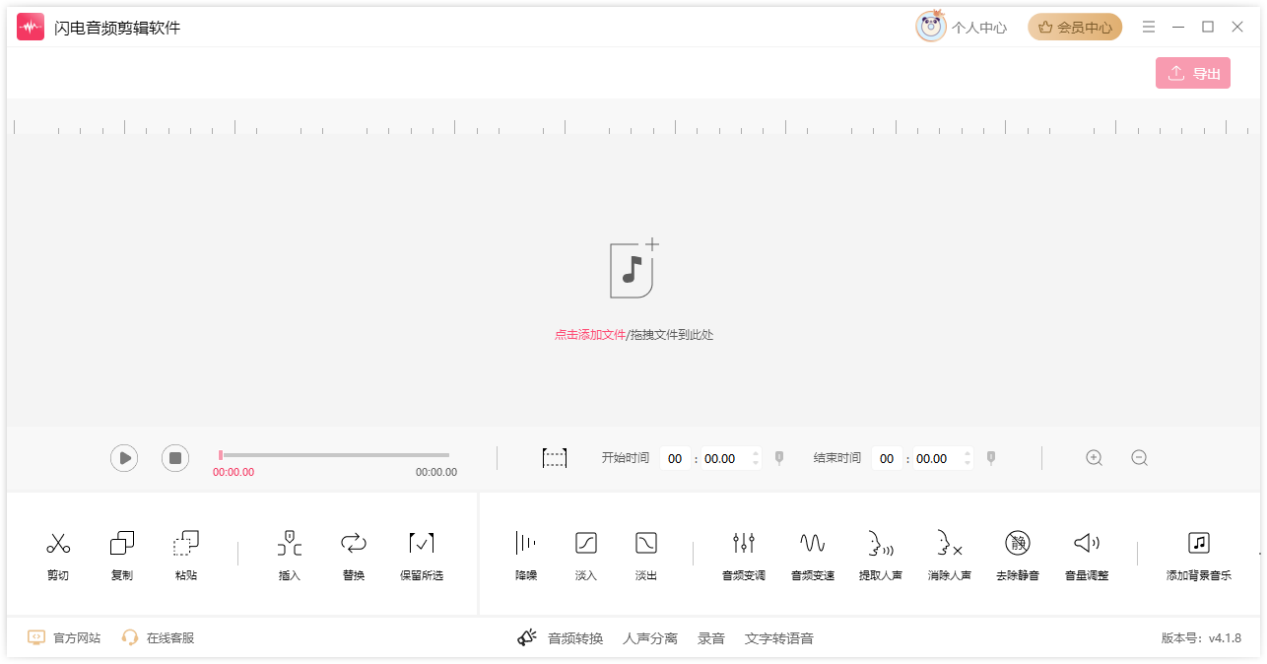Screen dimensions: 1267x664
Task: Decrease start time with down stepper
Action: 755,464
